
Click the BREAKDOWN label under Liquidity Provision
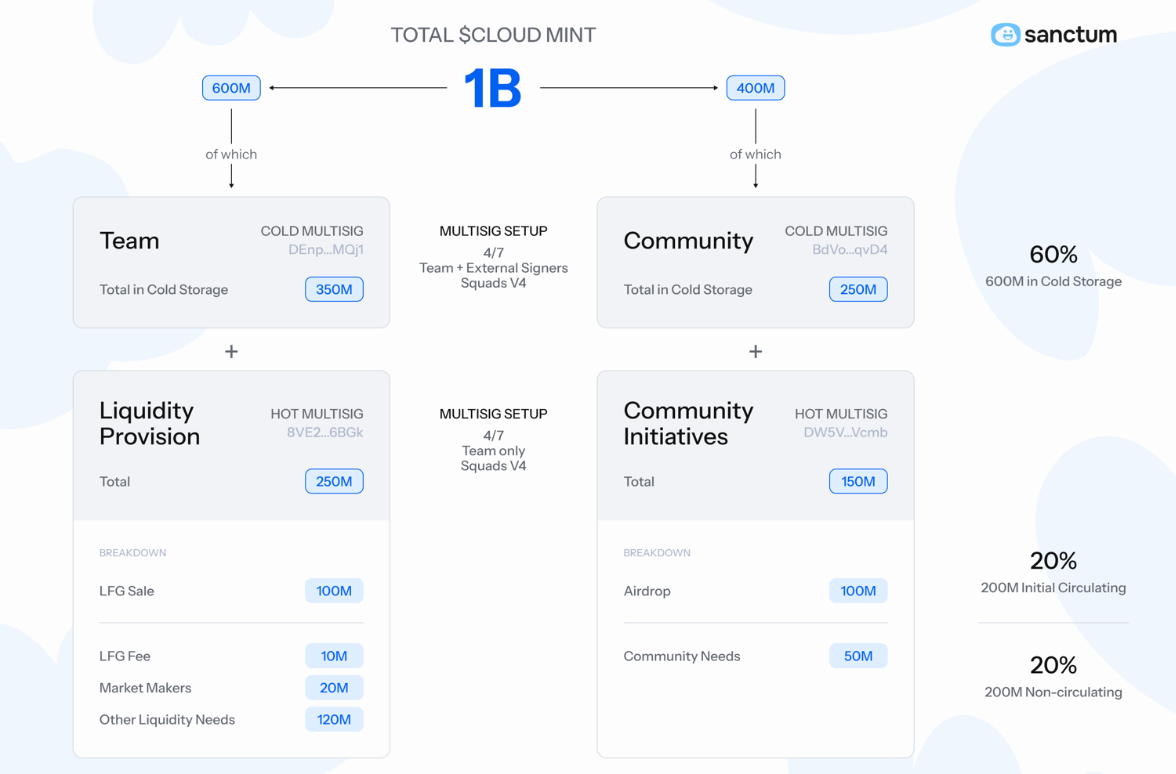pyautogui.click(x=133, y=553)
